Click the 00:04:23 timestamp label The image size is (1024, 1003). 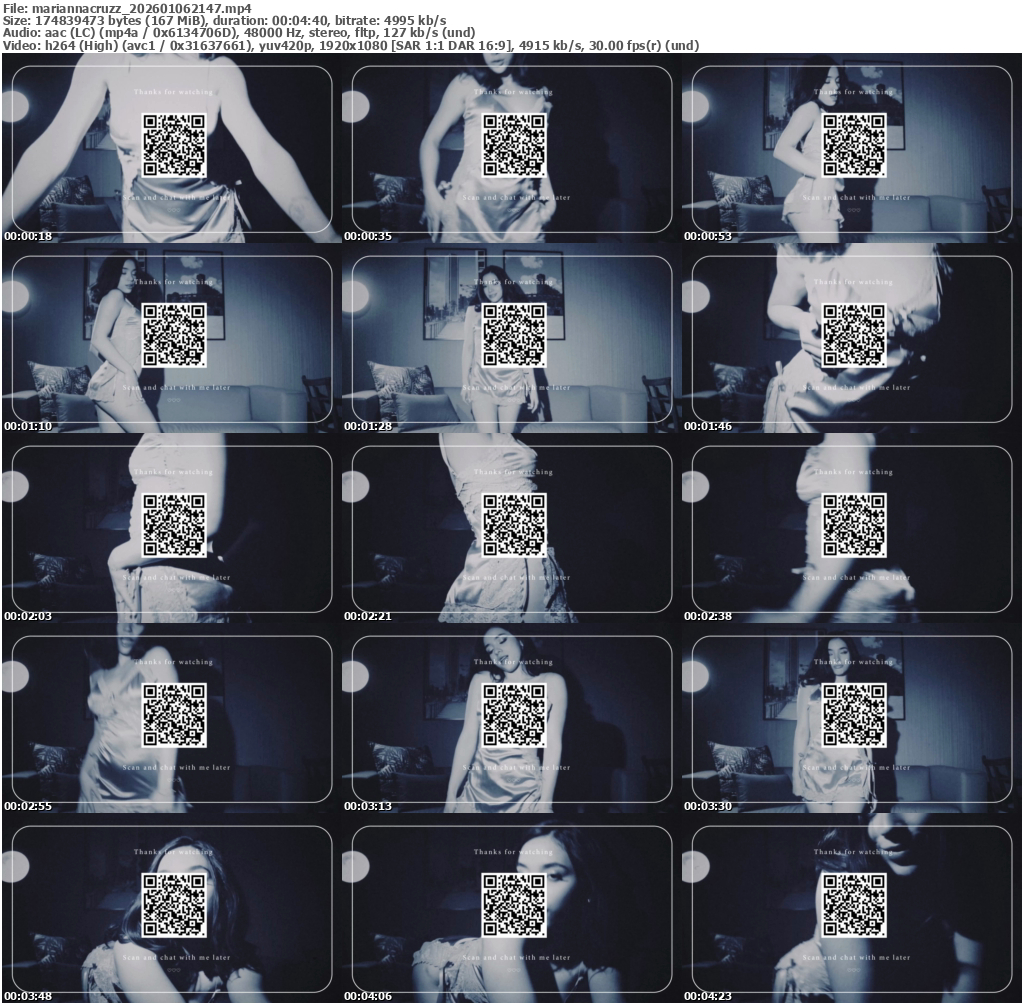[x=708, y=996]
